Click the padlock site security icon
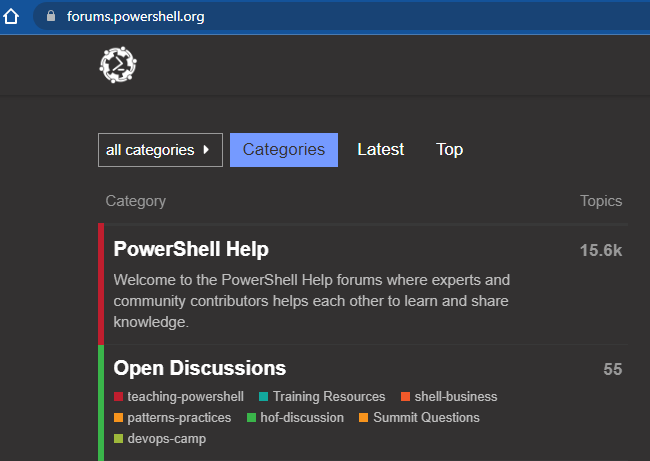This screenshot has width=650, height=461. (51, 16)
